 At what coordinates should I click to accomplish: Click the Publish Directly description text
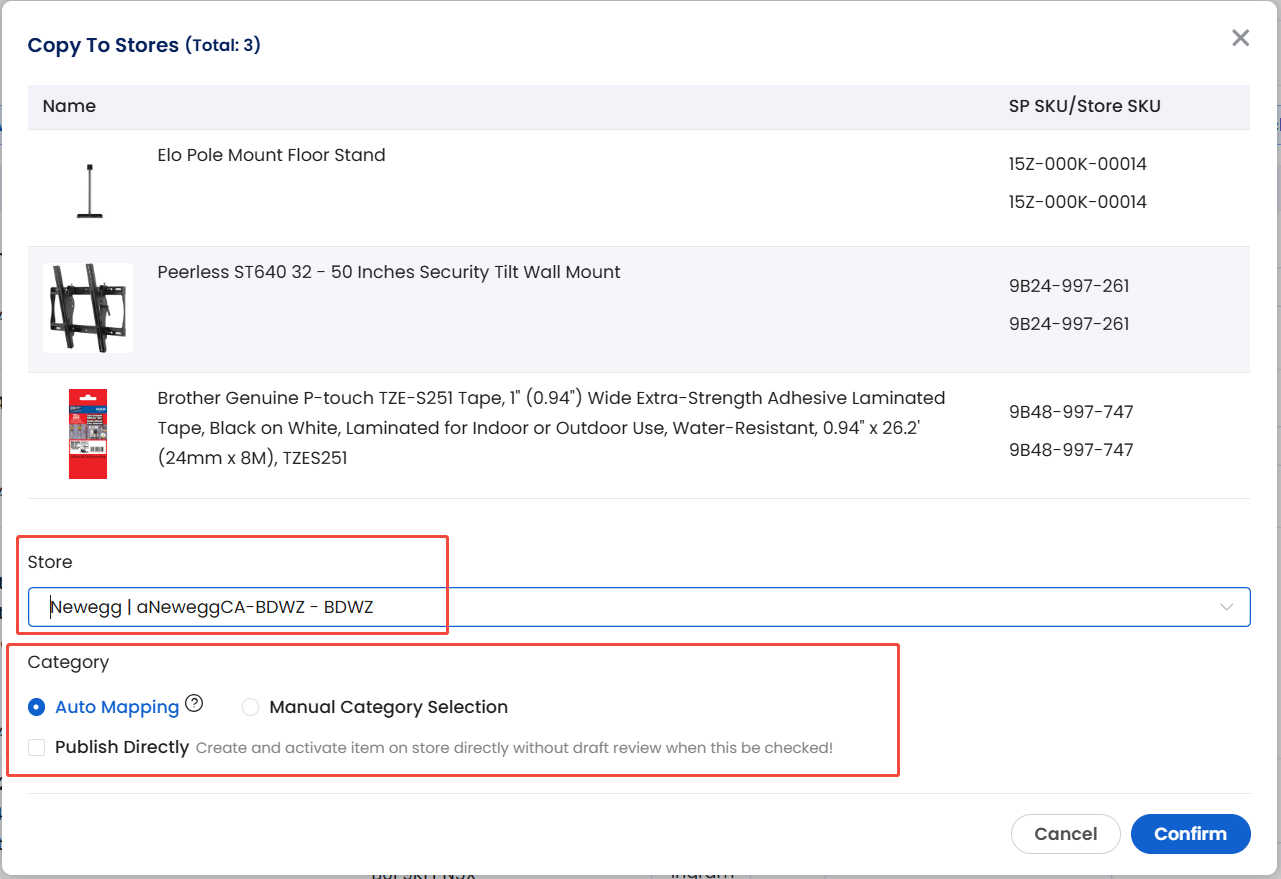[514, 748]
